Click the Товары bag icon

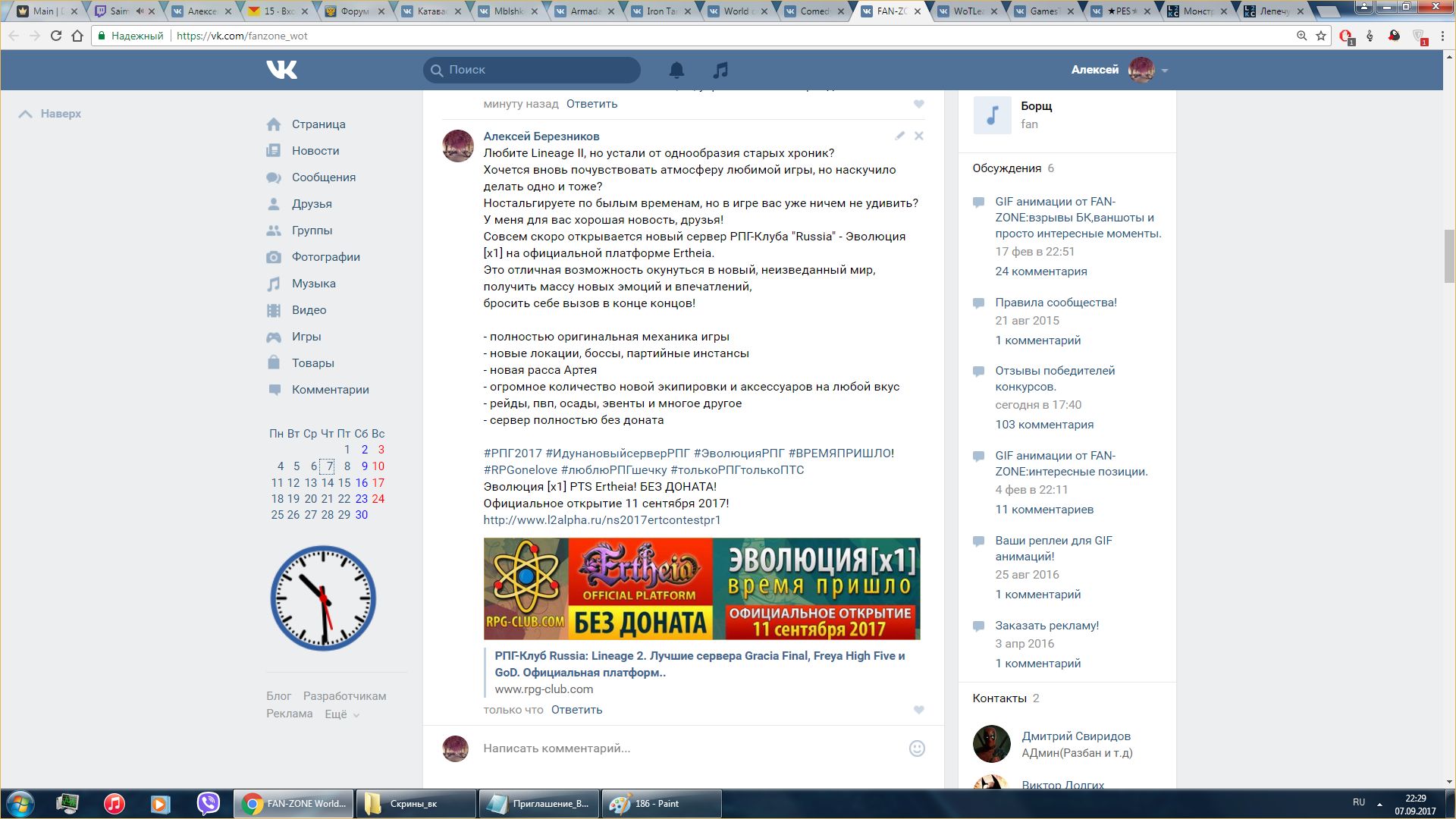[274, 363]
